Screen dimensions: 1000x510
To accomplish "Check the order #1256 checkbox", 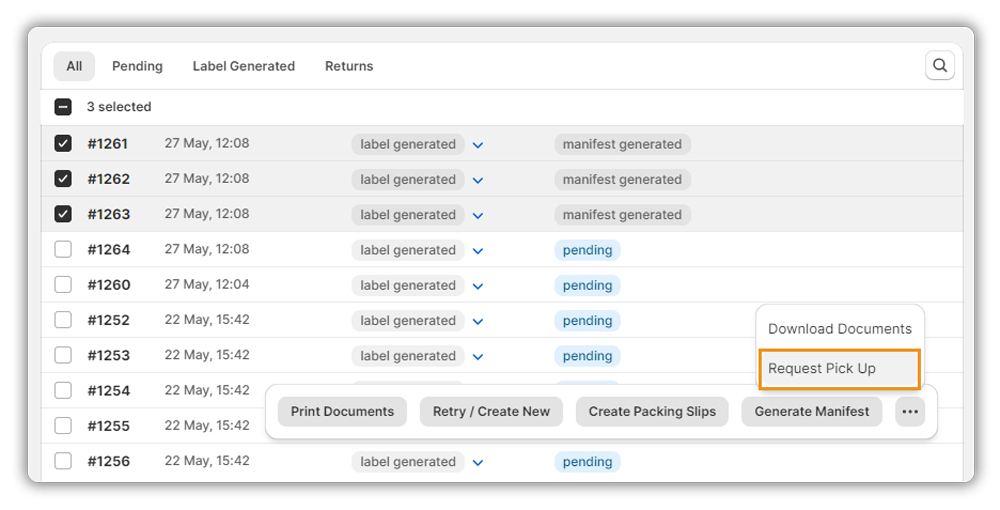I will pyautogui.click(x=63, y=461).
